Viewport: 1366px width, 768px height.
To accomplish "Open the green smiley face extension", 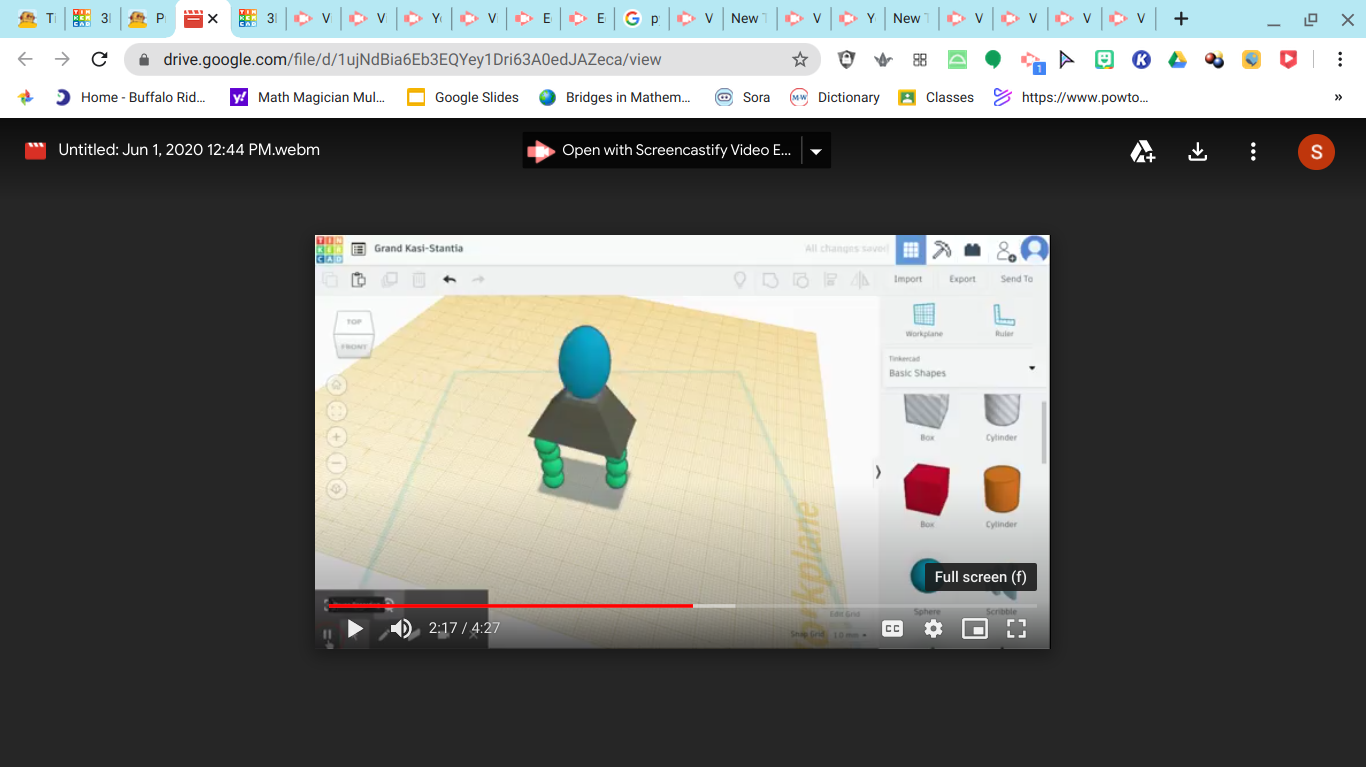I will 1104,59.
